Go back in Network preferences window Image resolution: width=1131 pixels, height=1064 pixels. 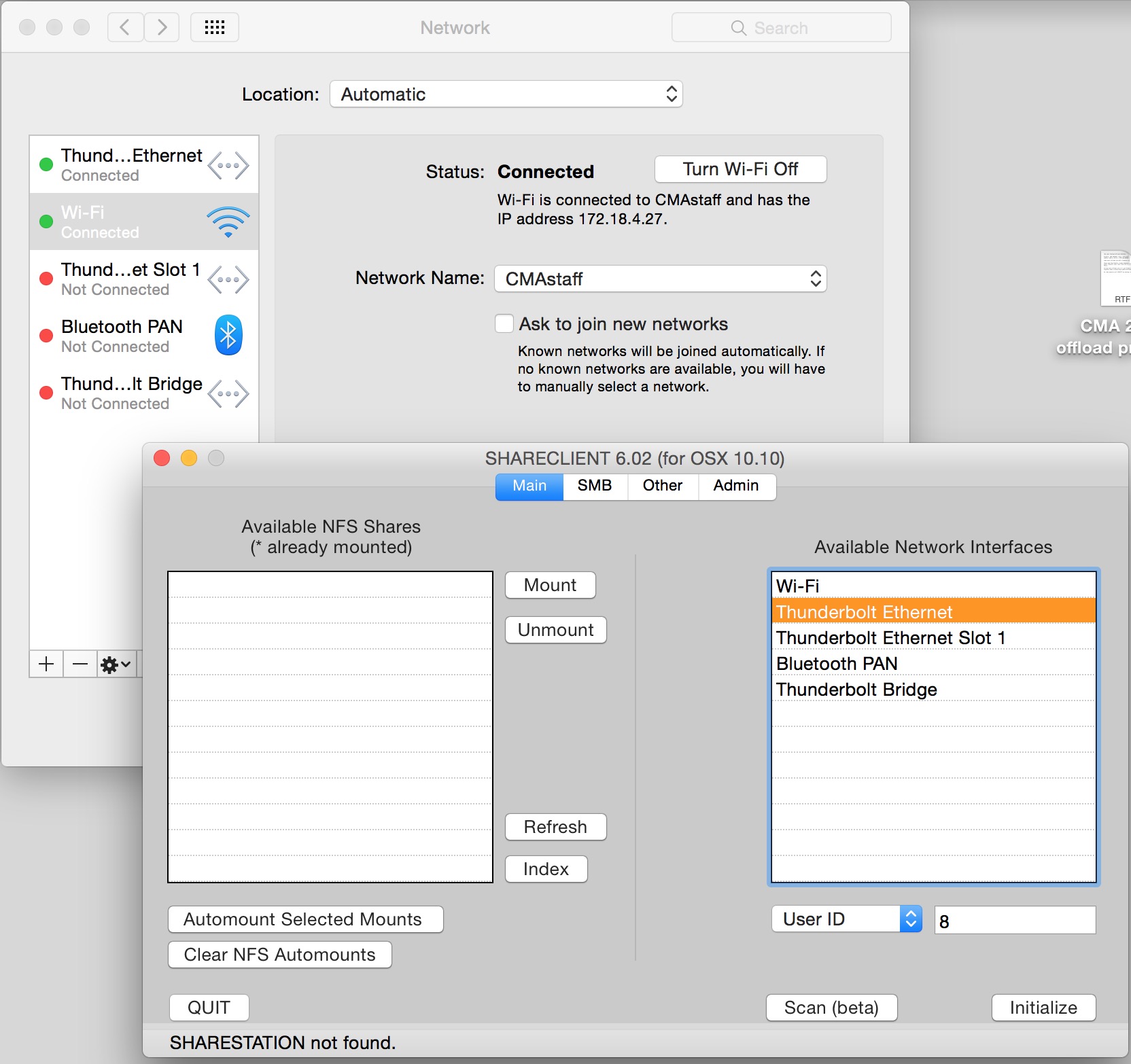tap(126, 27)
